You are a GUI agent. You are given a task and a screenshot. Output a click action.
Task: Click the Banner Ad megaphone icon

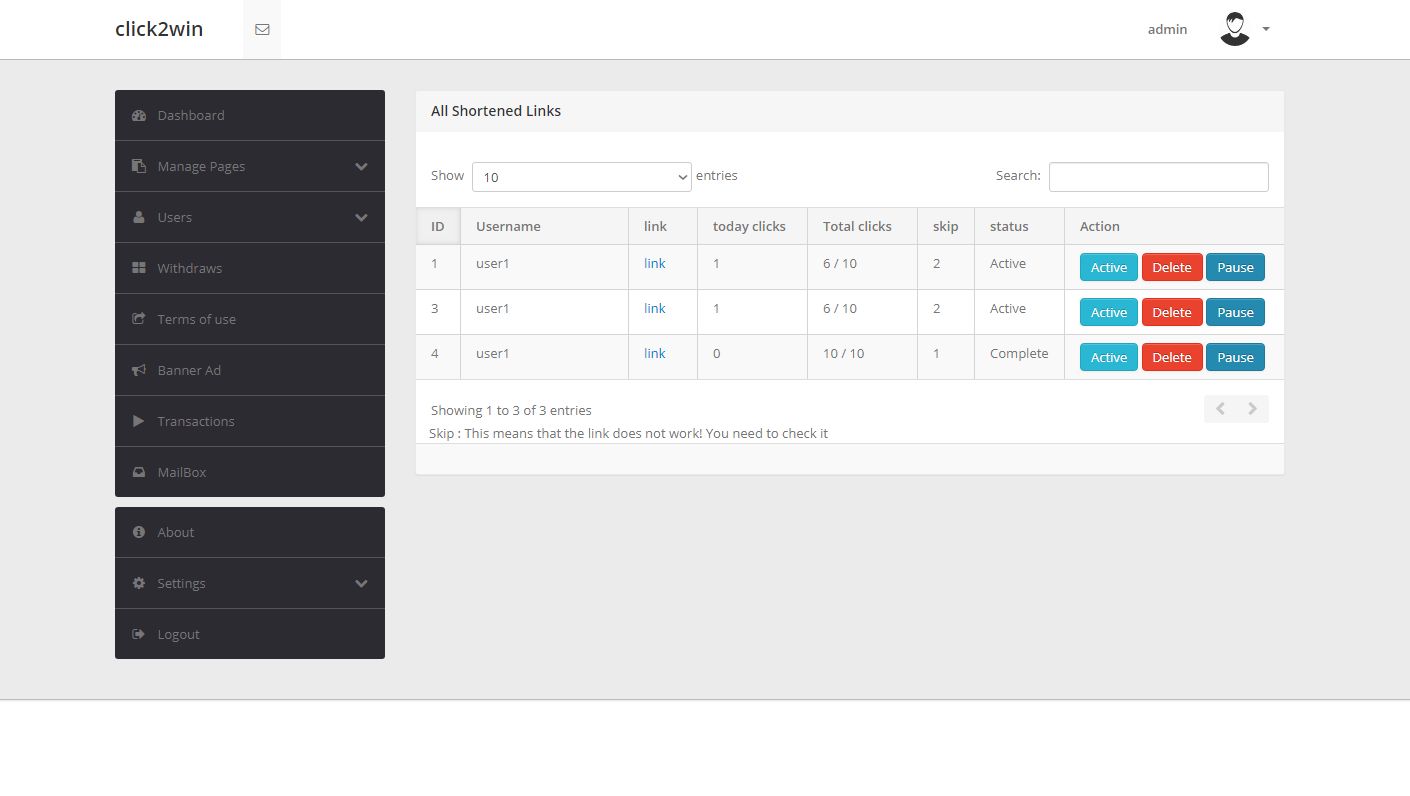(x=139, y=370)
